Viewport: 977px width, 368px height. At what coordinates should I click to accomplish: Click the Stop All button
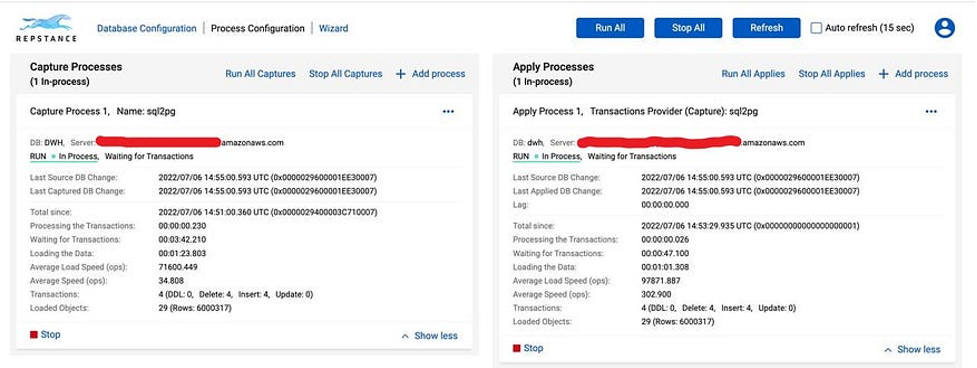[x=688, y=28]
